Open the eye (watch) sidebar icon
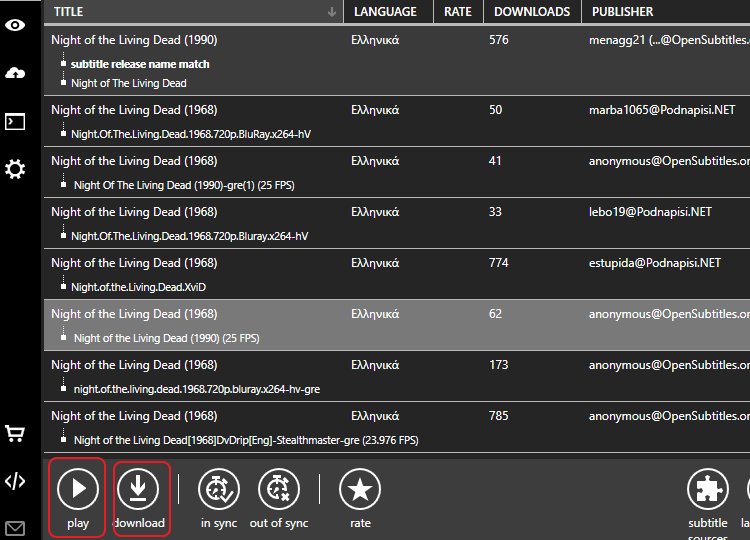This screenshot has width=750, height=540. (15, 25)
